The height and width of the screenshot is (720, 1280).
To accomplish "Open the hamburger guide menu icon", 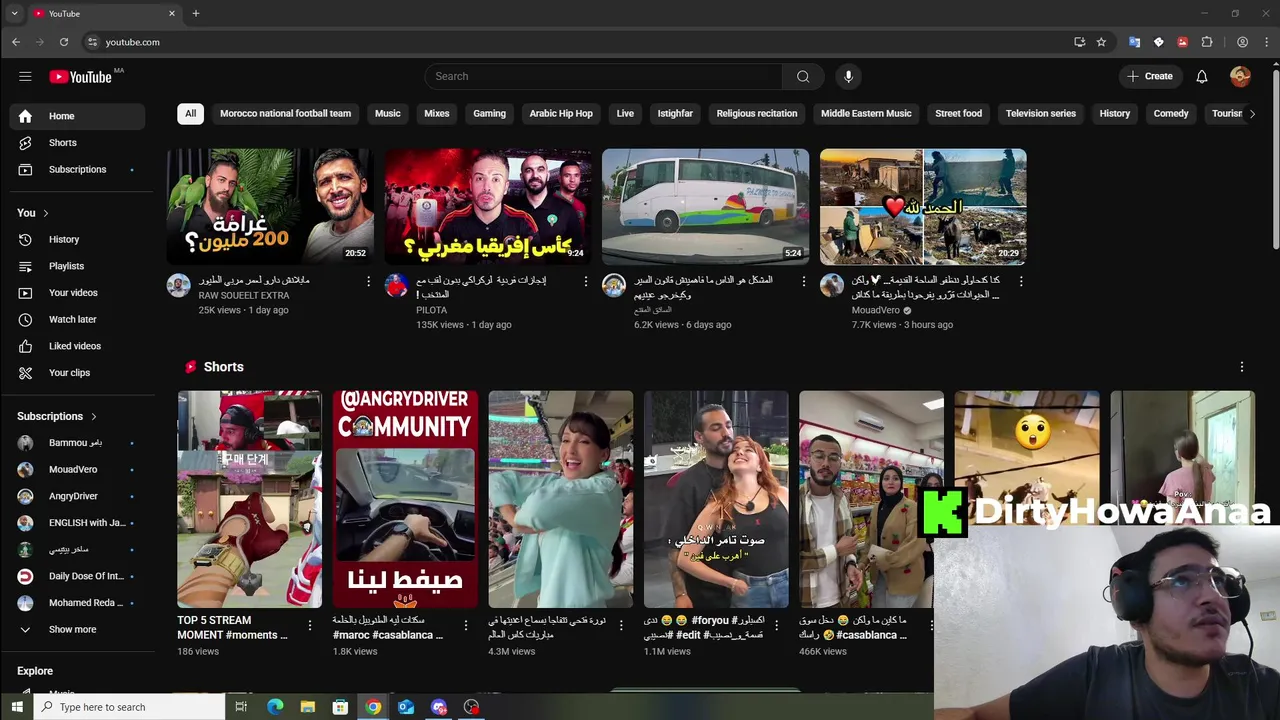I will point(25,76).
